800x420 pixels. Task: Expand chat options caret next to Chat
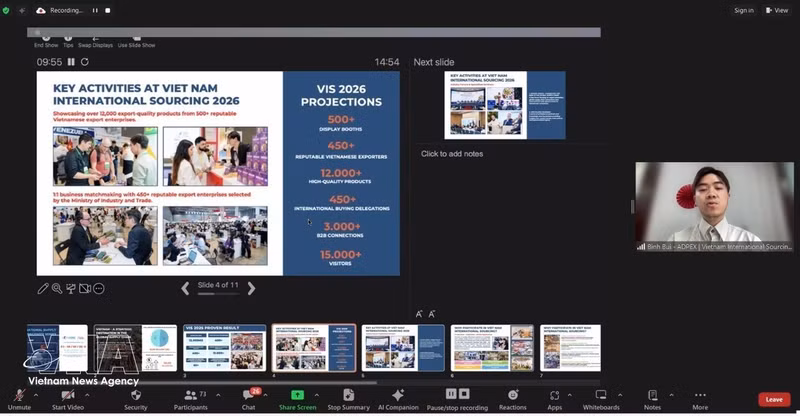point(265,395)
